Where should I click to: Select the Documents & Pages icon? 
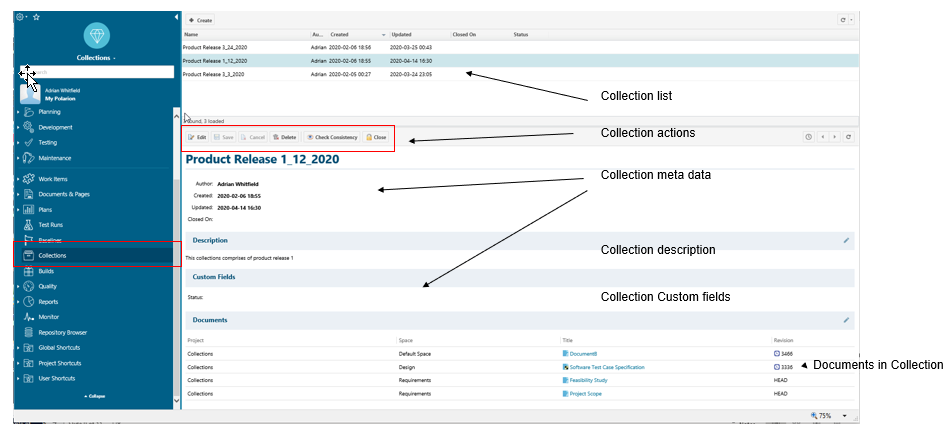point(28,195)
